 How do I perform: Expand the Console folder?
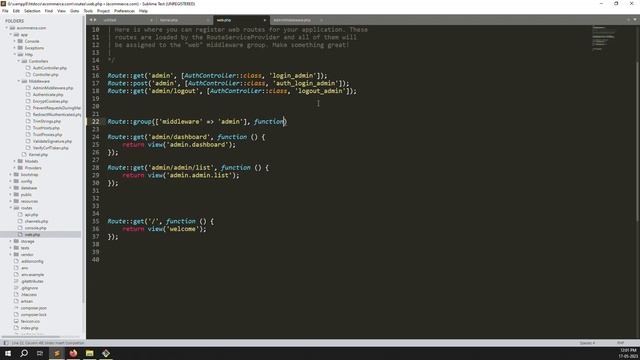pyautogui.click(x=15, y=41)
